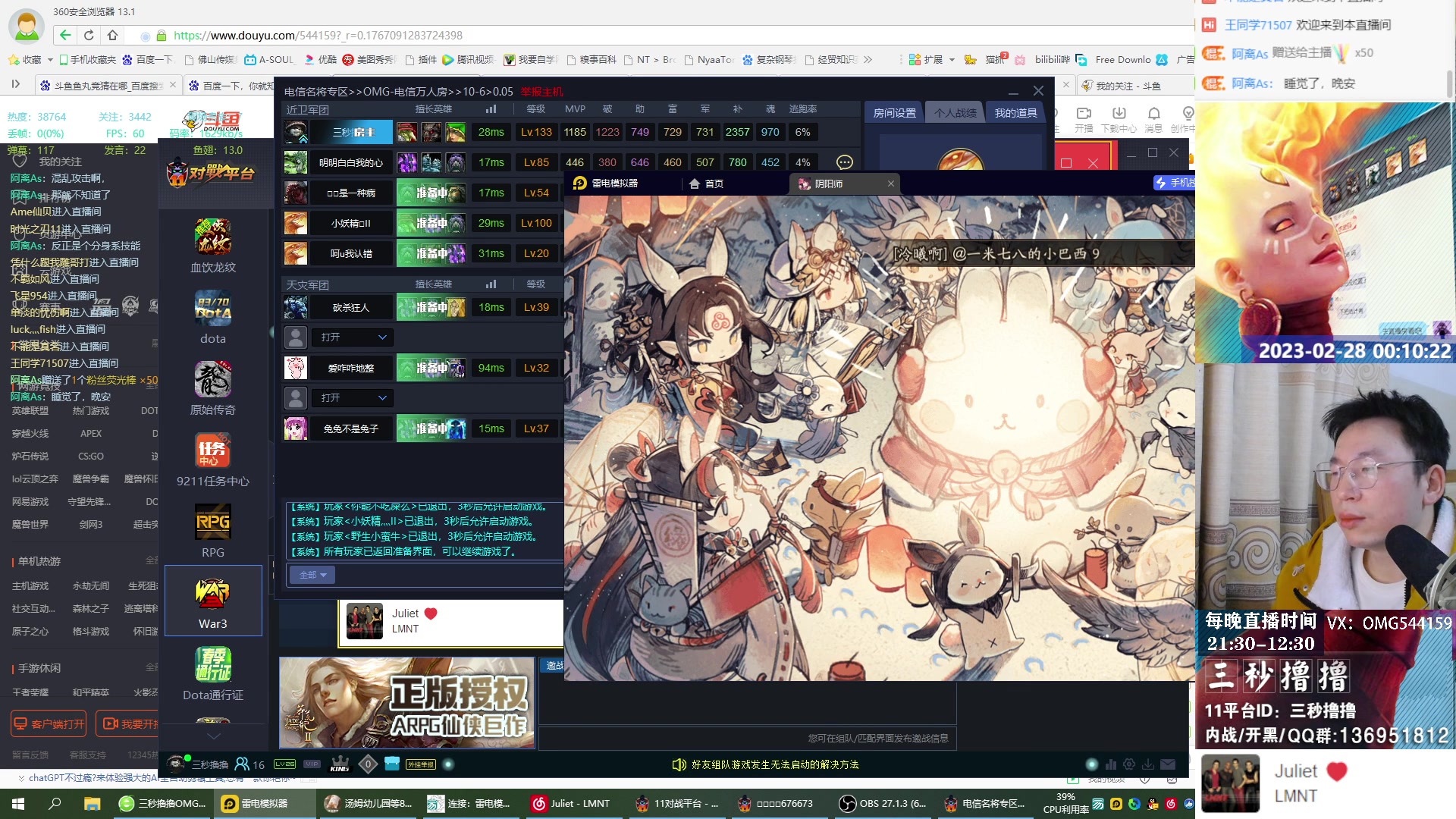Screen dimensions: 1456x819
Task: Click the speaker icon beside 好友组队 notice
Action: pyautogui.click(x=679, y=764)
